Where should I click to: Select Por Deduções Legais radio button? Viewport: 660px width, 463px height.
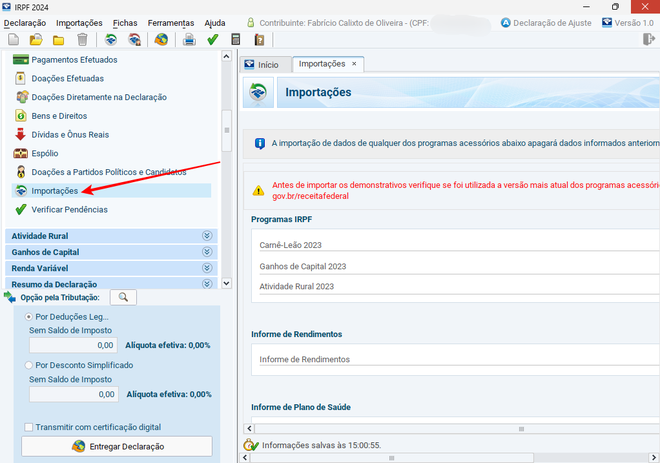[29, 317]
